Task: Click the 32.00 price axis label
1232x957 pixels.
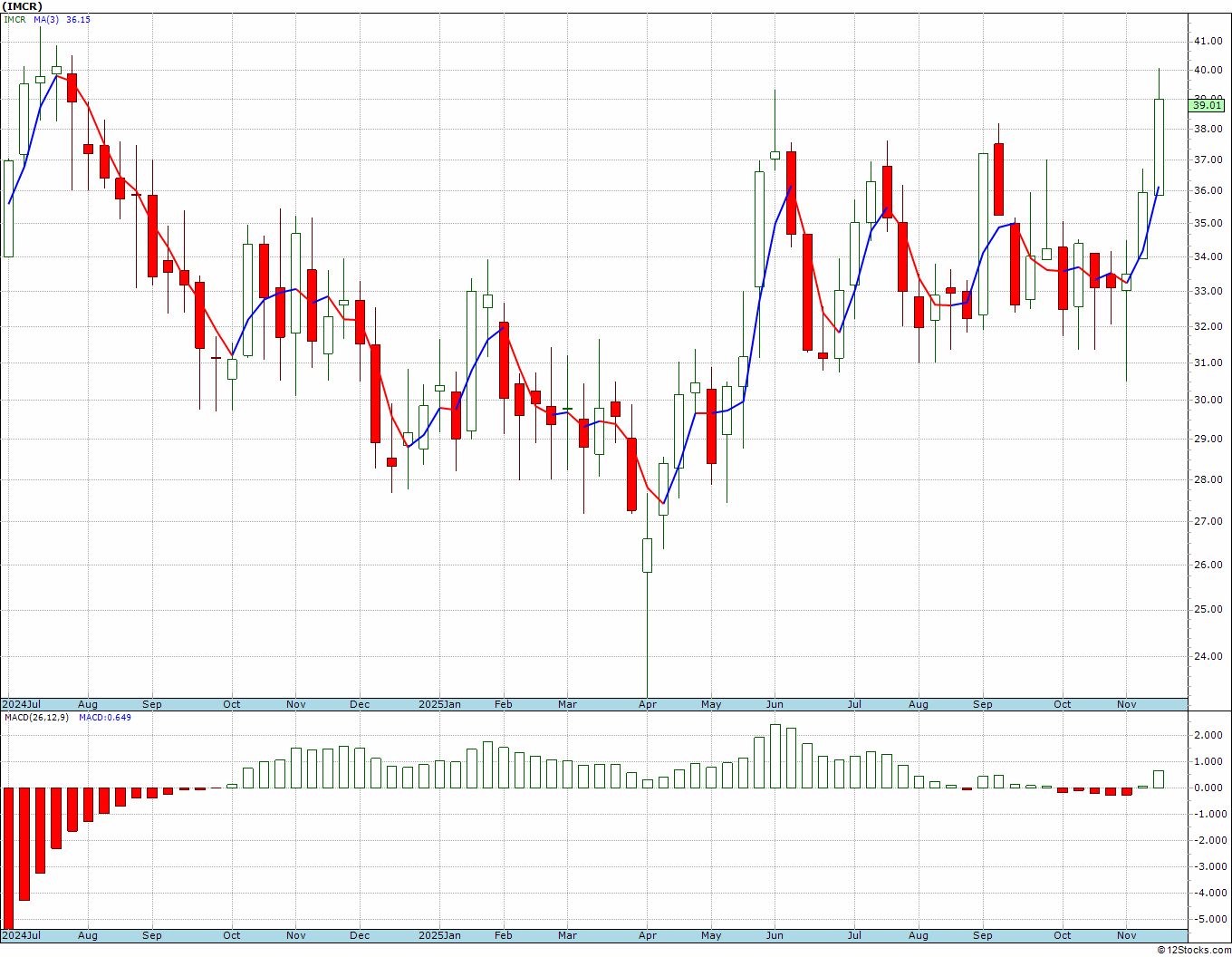Action: point(1207,326)
